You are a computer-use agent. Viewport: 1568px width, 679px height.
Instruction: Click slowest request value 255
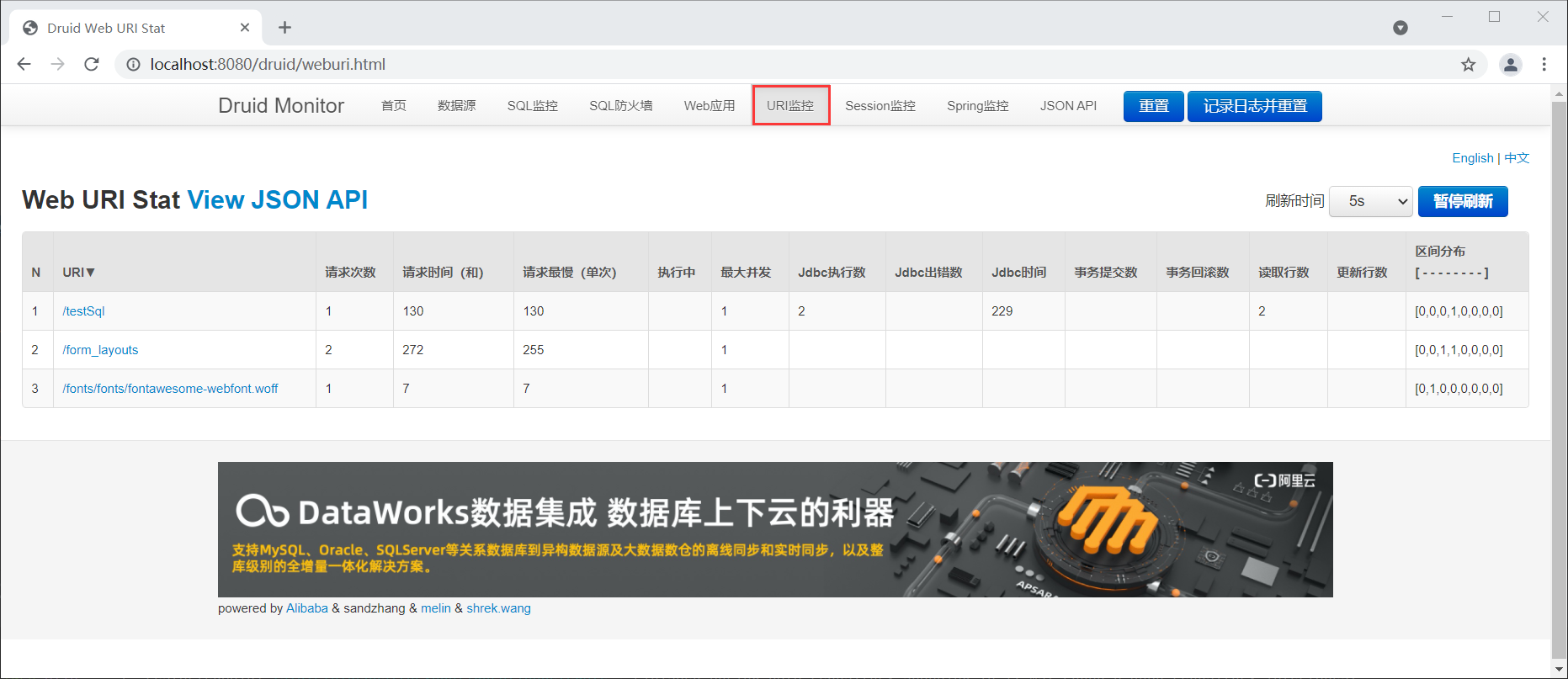[x=534, y=350]
